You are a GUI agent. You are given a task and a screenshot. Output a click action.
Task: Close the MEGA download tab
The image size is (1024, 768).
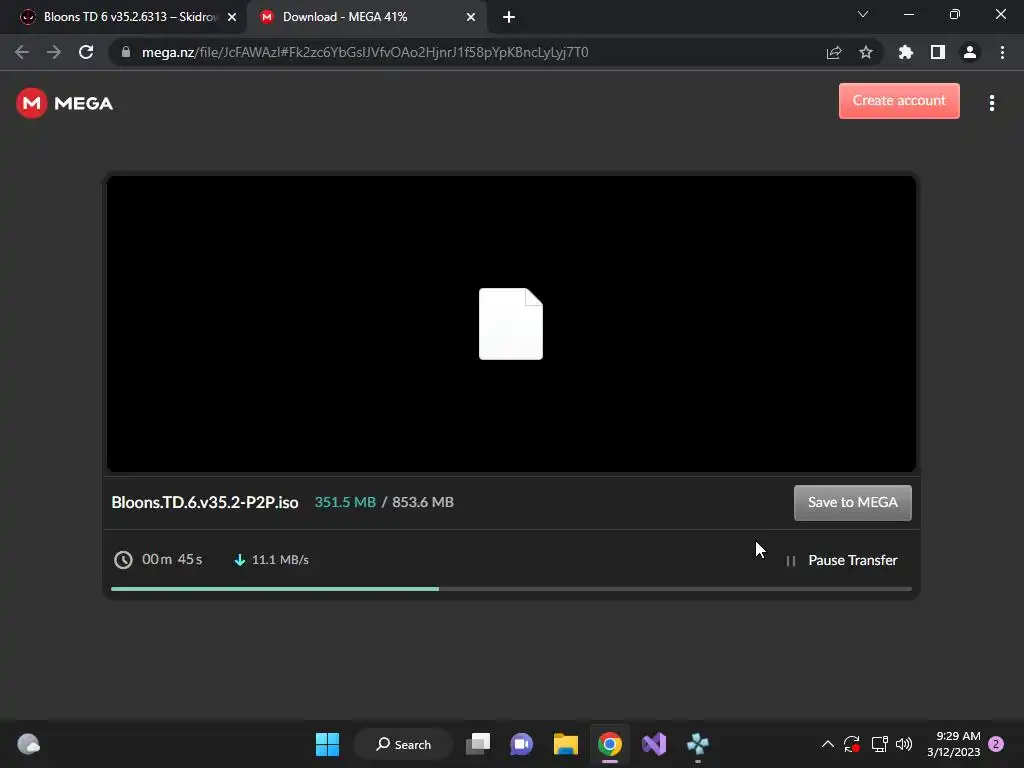click(471, 17)
